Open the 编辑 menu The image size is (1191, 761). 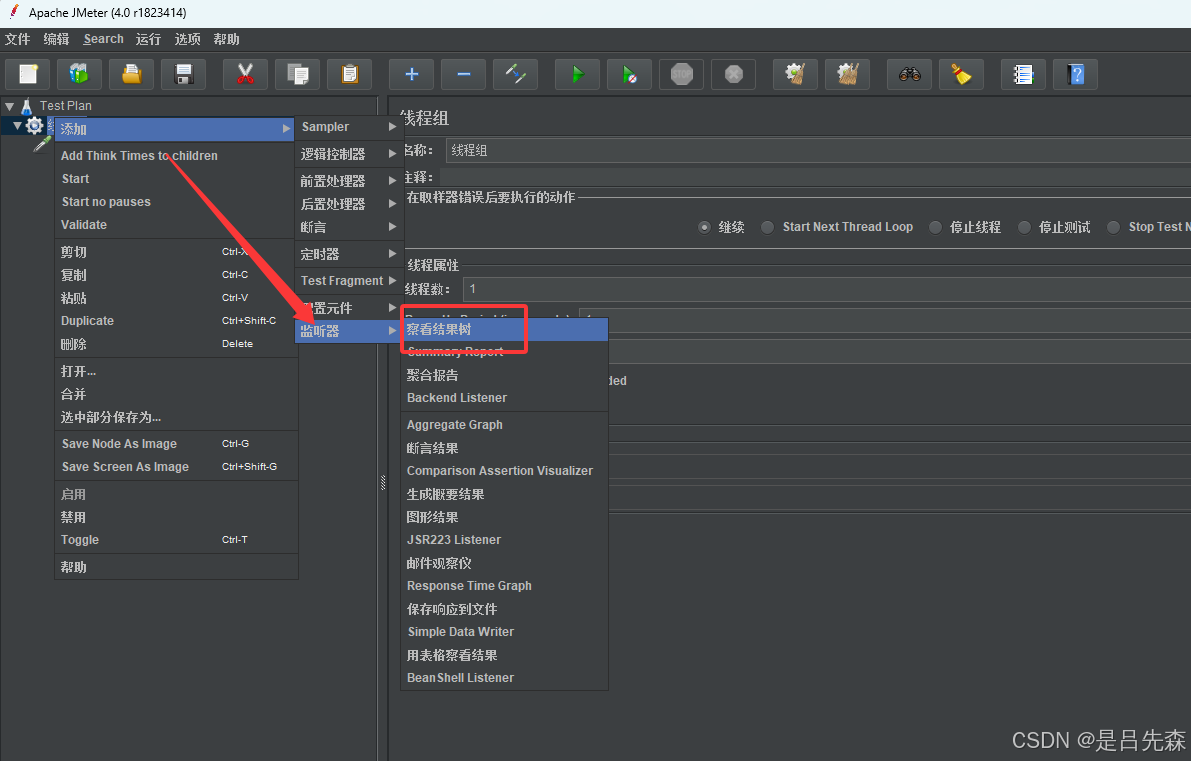[x=56, y=39]
